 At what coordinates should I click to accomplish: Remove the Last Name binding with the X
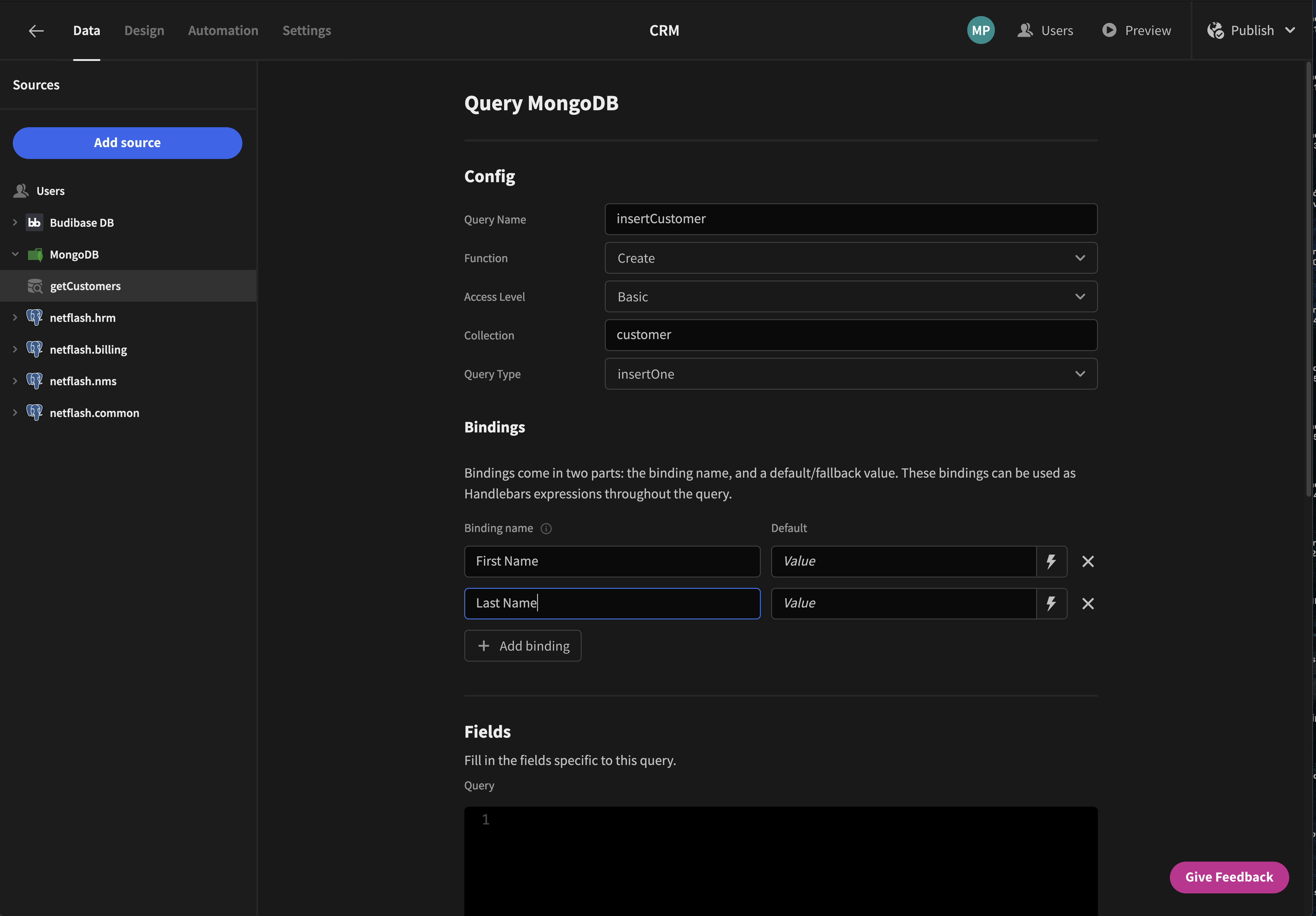coord(1087,603)
